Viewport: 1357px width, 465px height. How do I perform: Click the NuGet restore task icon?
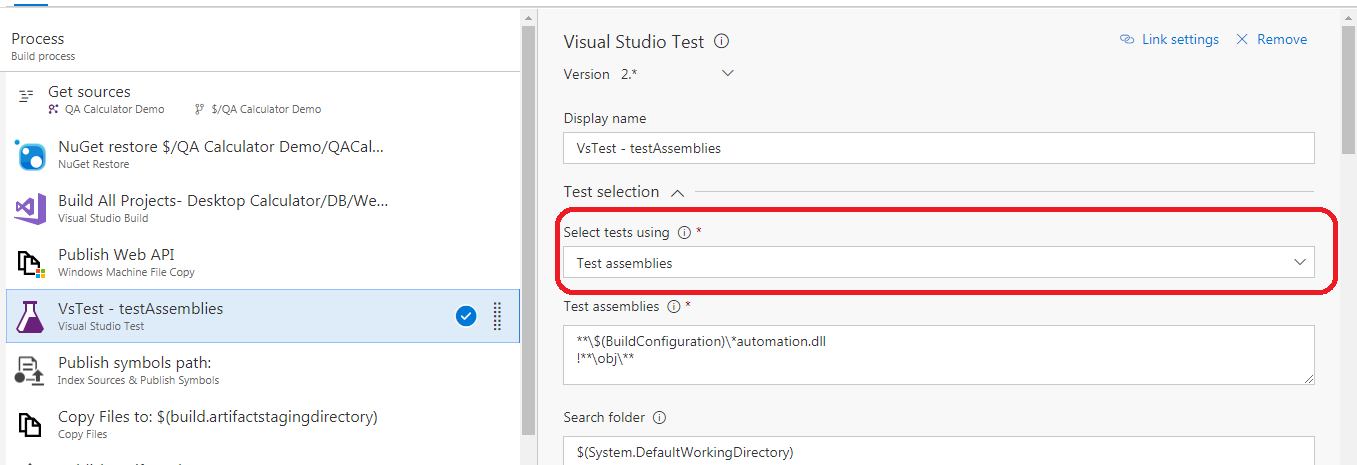(30, 155)
